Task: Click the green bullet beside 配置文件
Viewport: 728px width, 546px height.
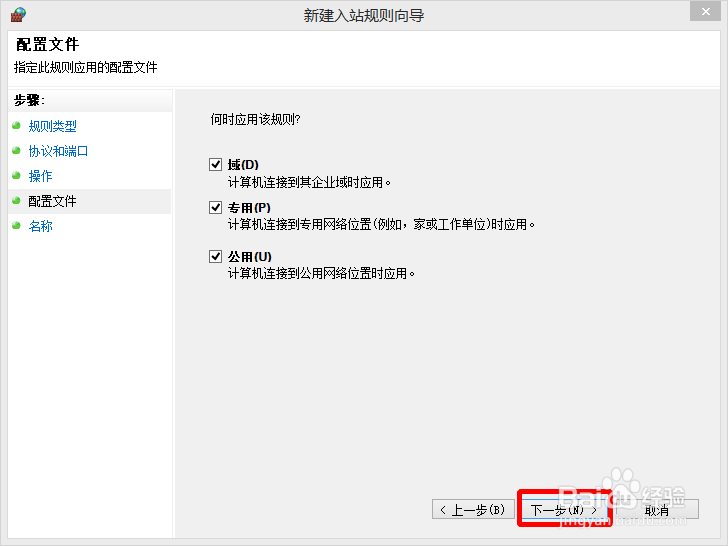Action: coord(17,201)
